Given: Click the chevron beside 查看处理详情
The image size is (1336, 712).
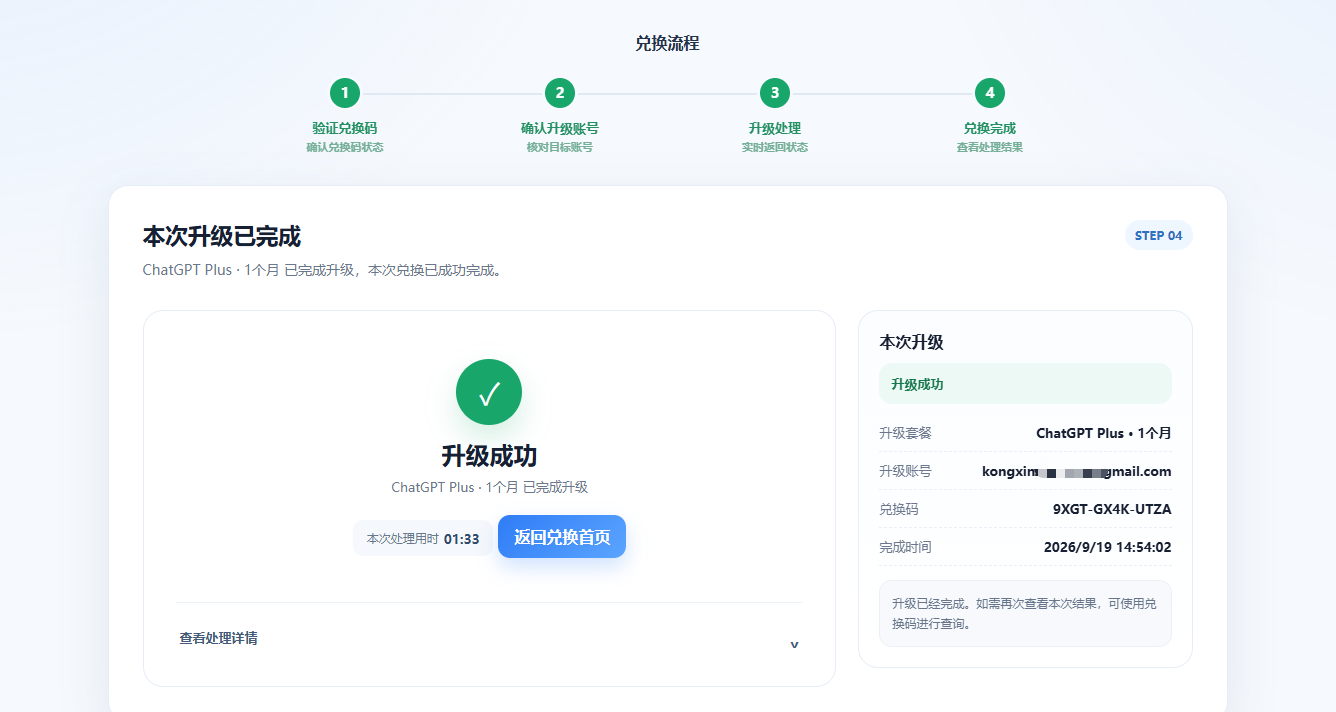Looking at the screenshot, I should pos(794,644).
